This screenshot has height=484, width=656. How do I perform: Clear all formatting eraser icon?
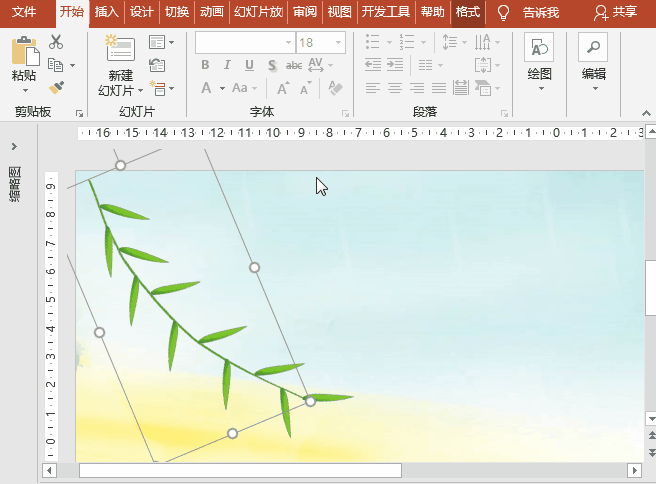pyautogui.click(x=335, y=88)
